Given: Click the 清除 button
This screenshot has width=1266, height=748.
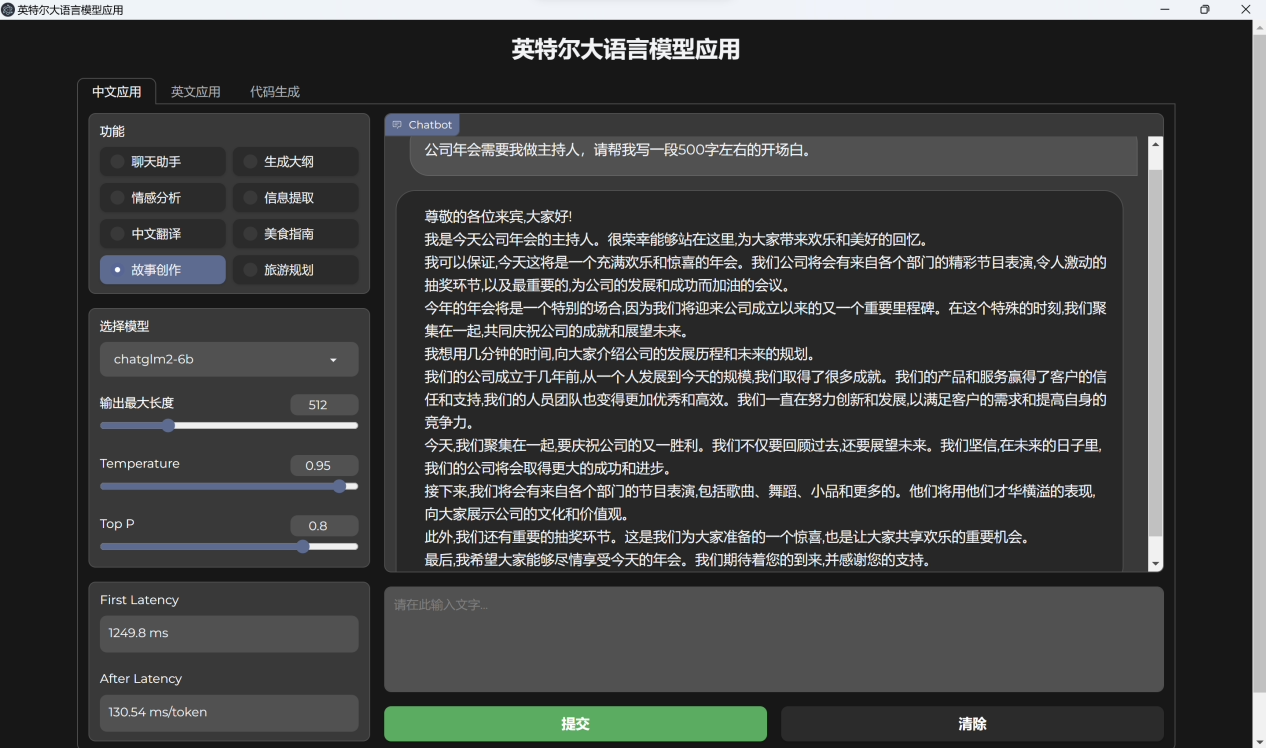Looking at the screenshot, I should click(x=972, y=724).
